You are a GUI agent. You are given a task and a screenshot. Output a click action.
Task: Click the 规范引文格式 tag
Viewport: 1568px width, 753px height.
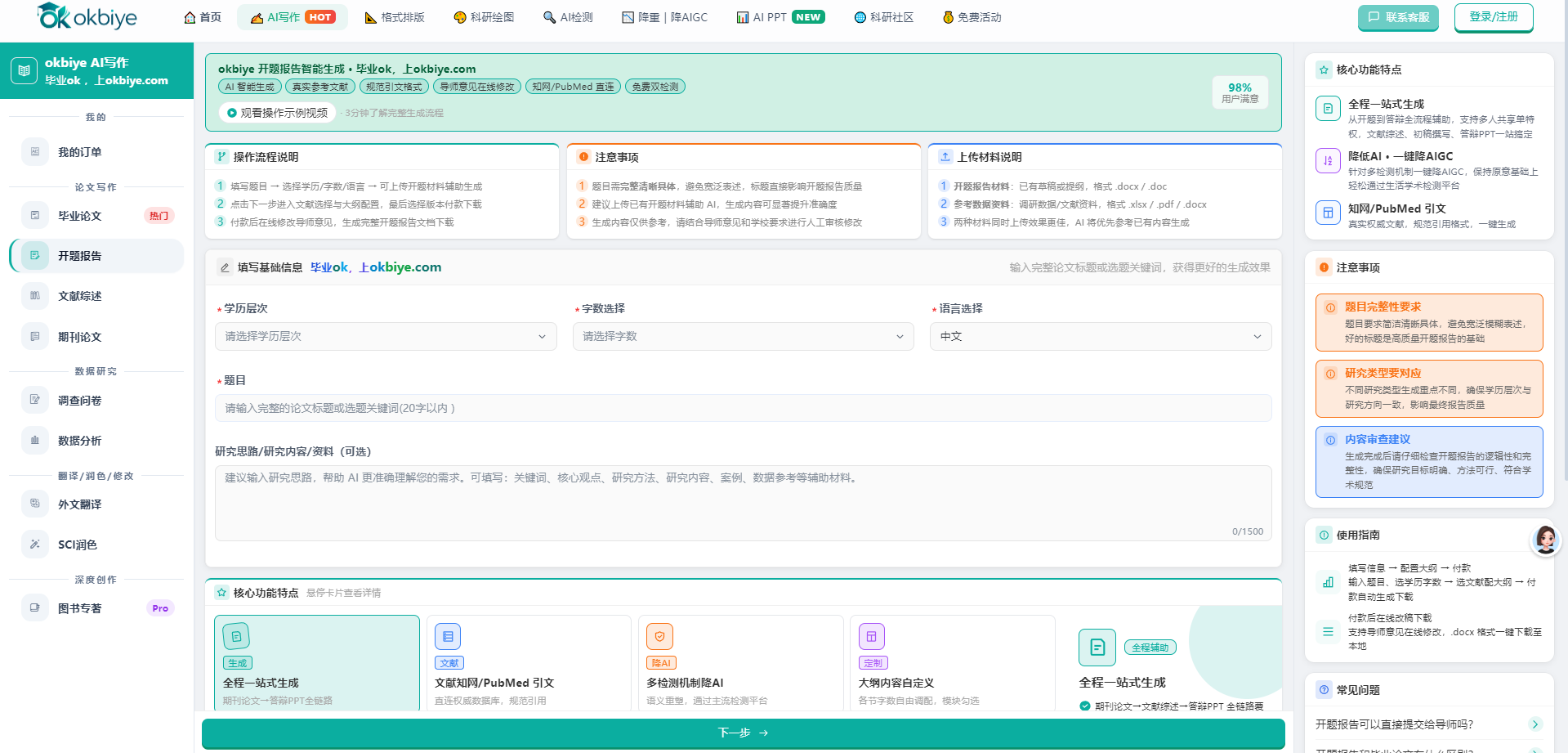(x=394, y=87)
